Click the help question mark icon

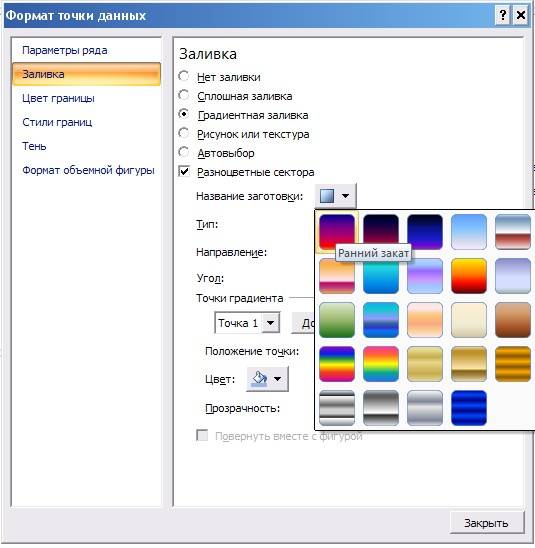[x=503, y=15]
